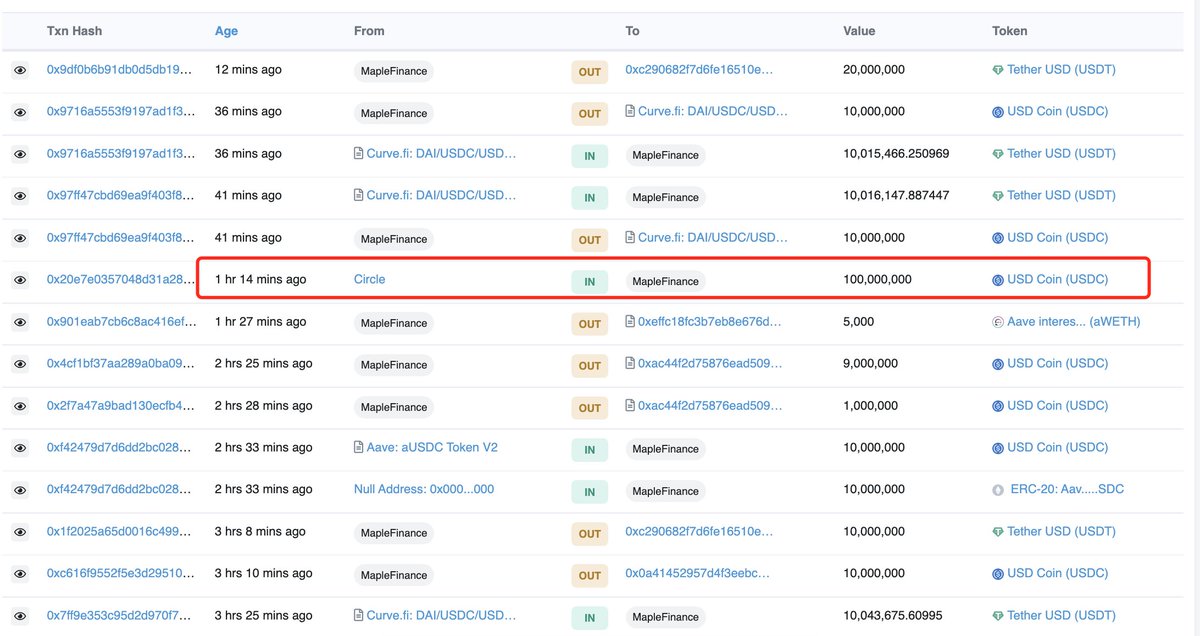This screenshot has width=1200, height=636.
Task: Click the contract icon beside address 0xeffc18fc3b7eb8e676d
Action: click(630, 322)
